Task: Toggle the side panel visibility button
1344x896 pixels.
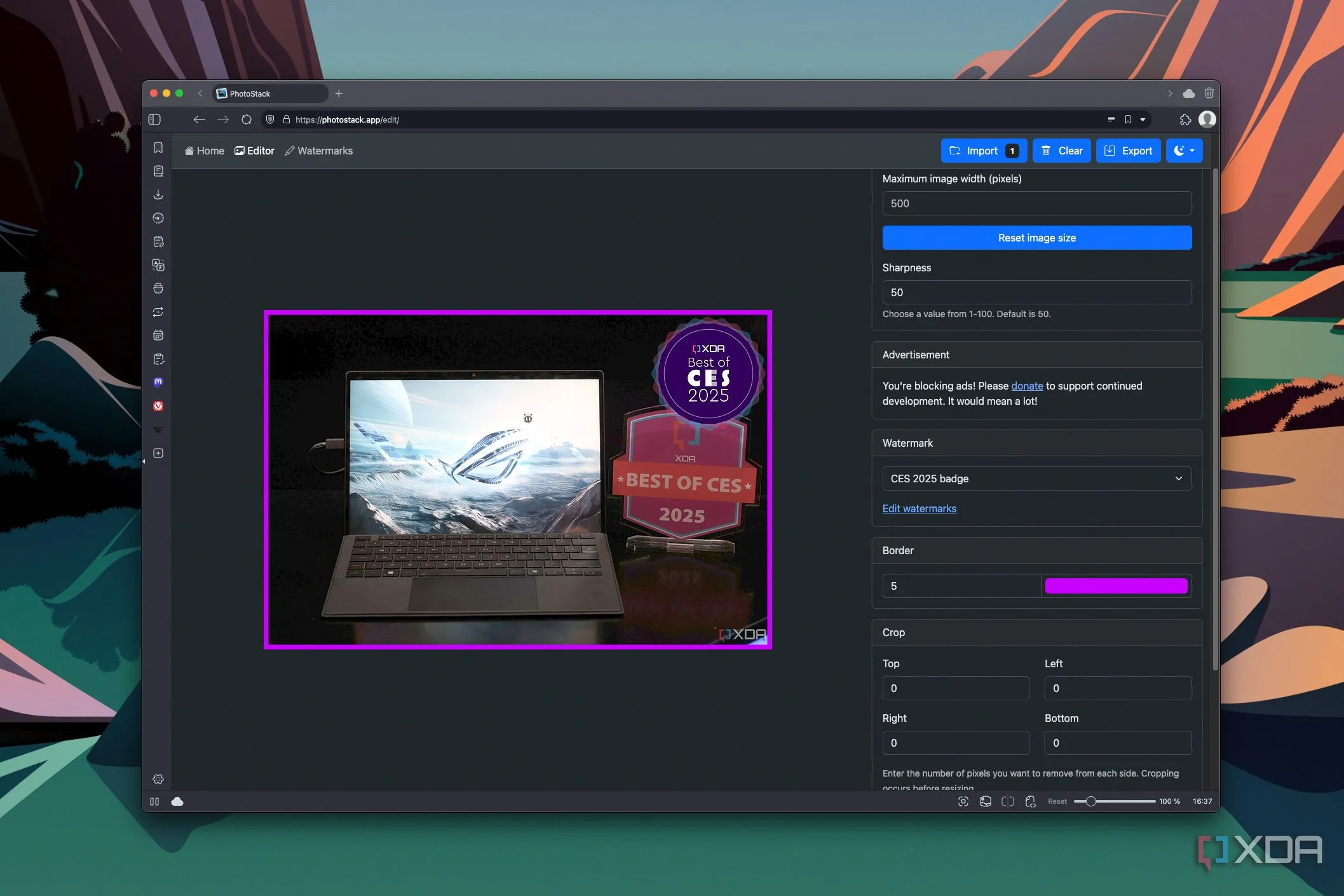Action: 154,119
